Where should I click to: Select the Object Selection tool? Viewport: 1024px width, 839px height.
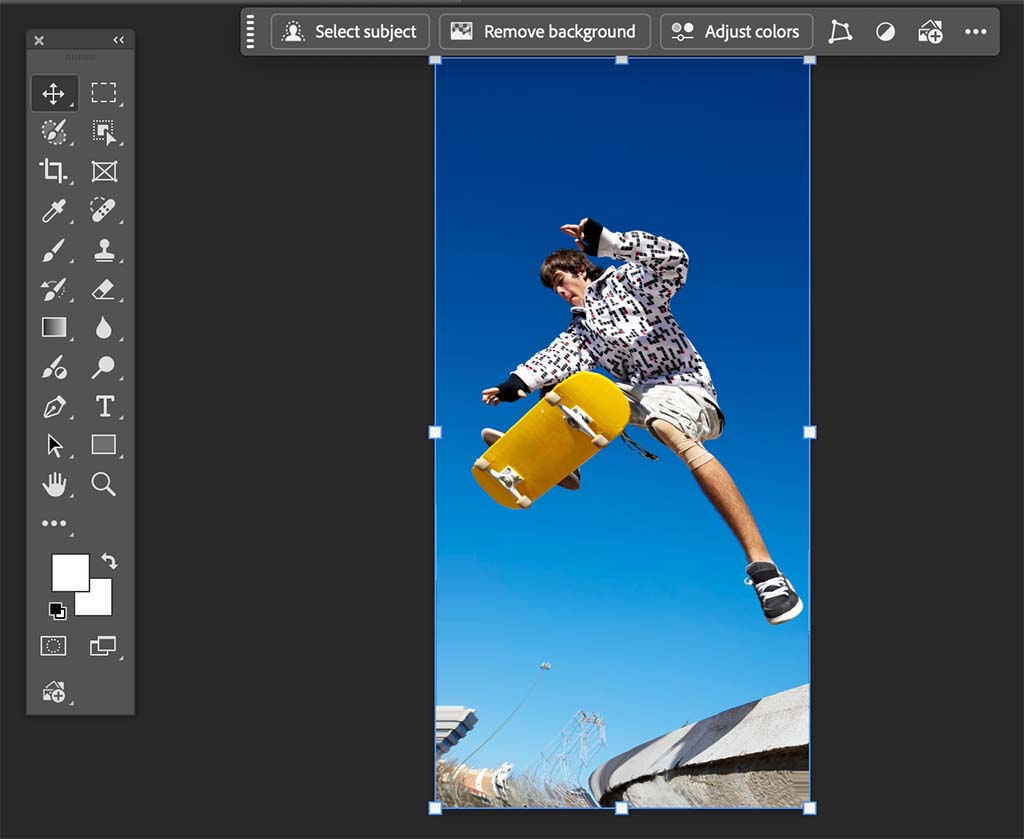tap(103, 132)
